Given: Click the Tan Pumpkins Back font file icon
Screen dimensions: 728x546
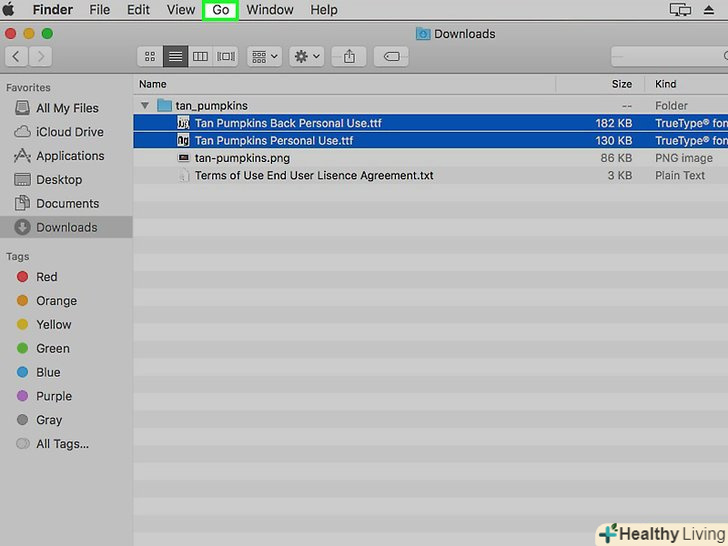Looking at the screenshot, I should click(183, 123).
